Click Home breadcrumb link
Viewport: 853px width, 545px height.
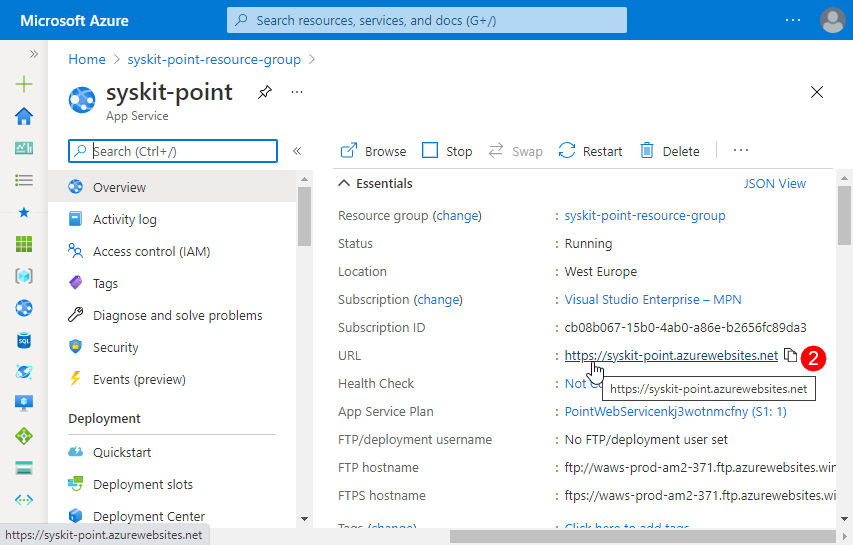(x=87, y=59)
